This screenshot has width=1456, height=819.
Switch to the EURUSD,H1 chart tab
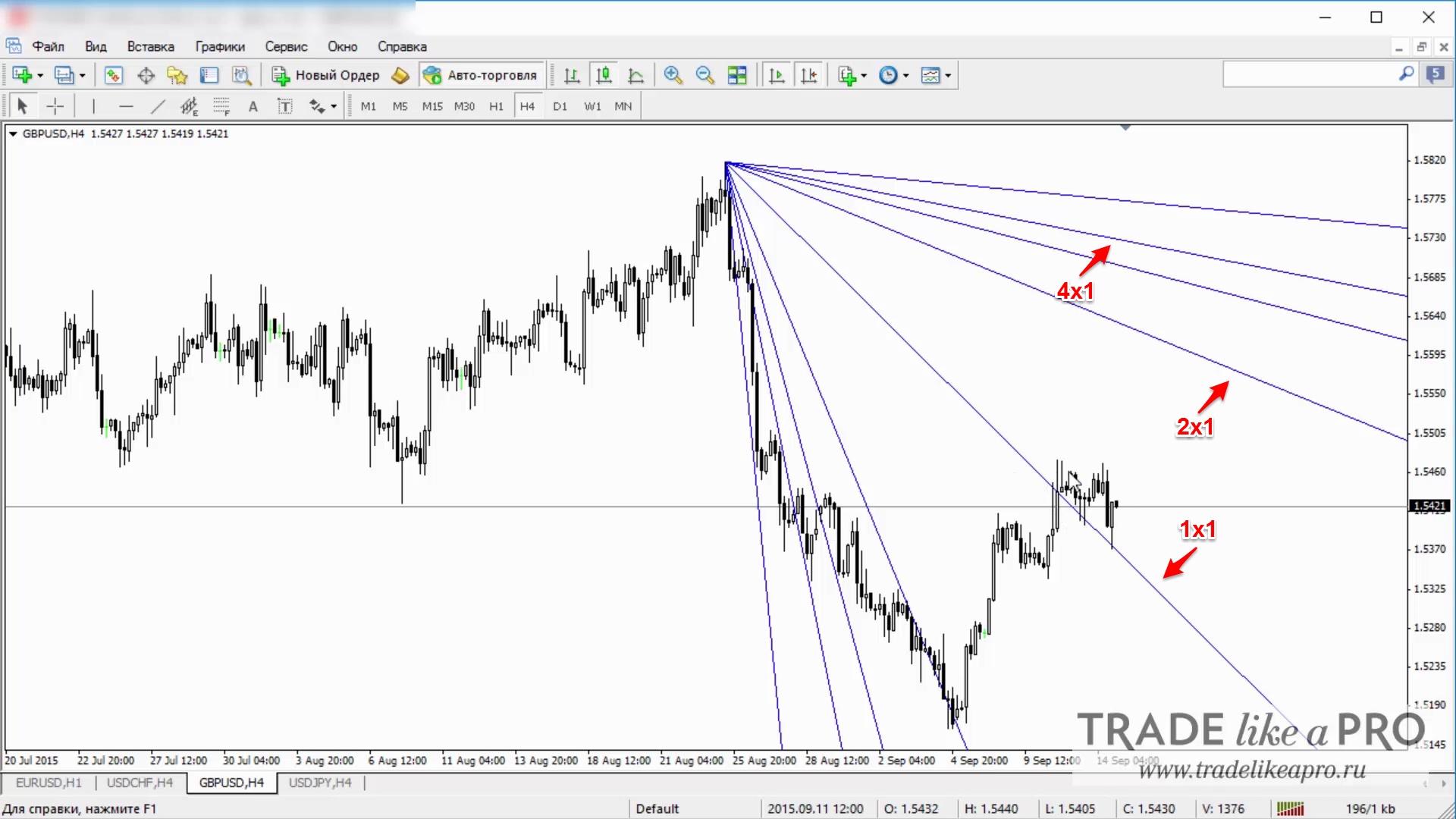coord(49,783)
